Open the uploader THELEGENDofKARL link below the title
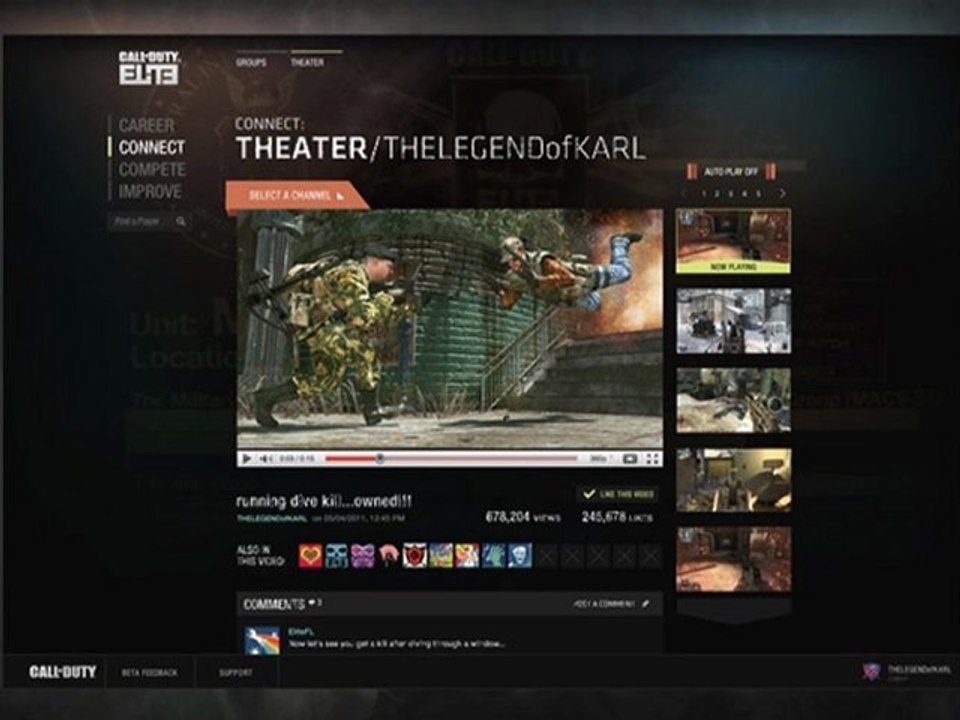 point(272,519)
